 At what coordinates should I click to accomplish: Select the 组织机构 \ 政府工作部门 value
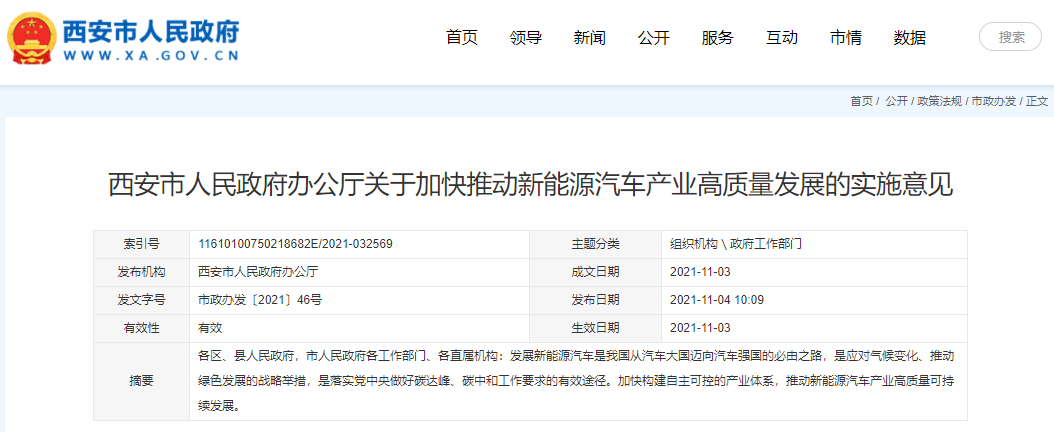(x=736, y=245)
